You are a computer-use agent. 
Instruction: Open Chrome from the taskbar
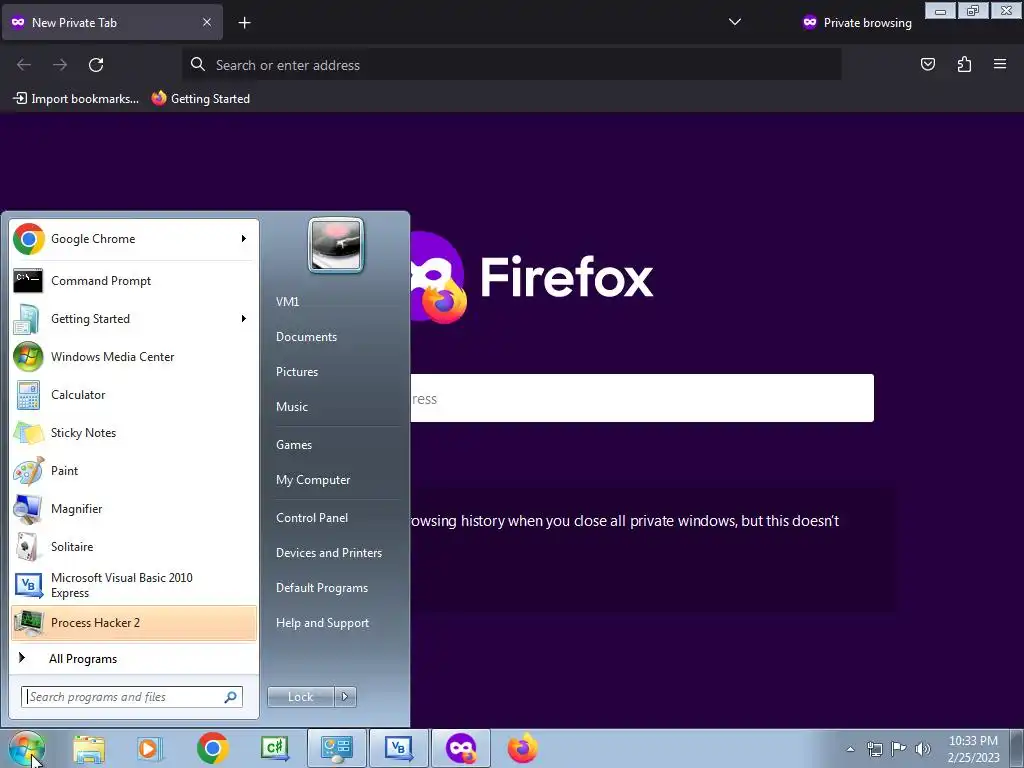click(212, 748)
